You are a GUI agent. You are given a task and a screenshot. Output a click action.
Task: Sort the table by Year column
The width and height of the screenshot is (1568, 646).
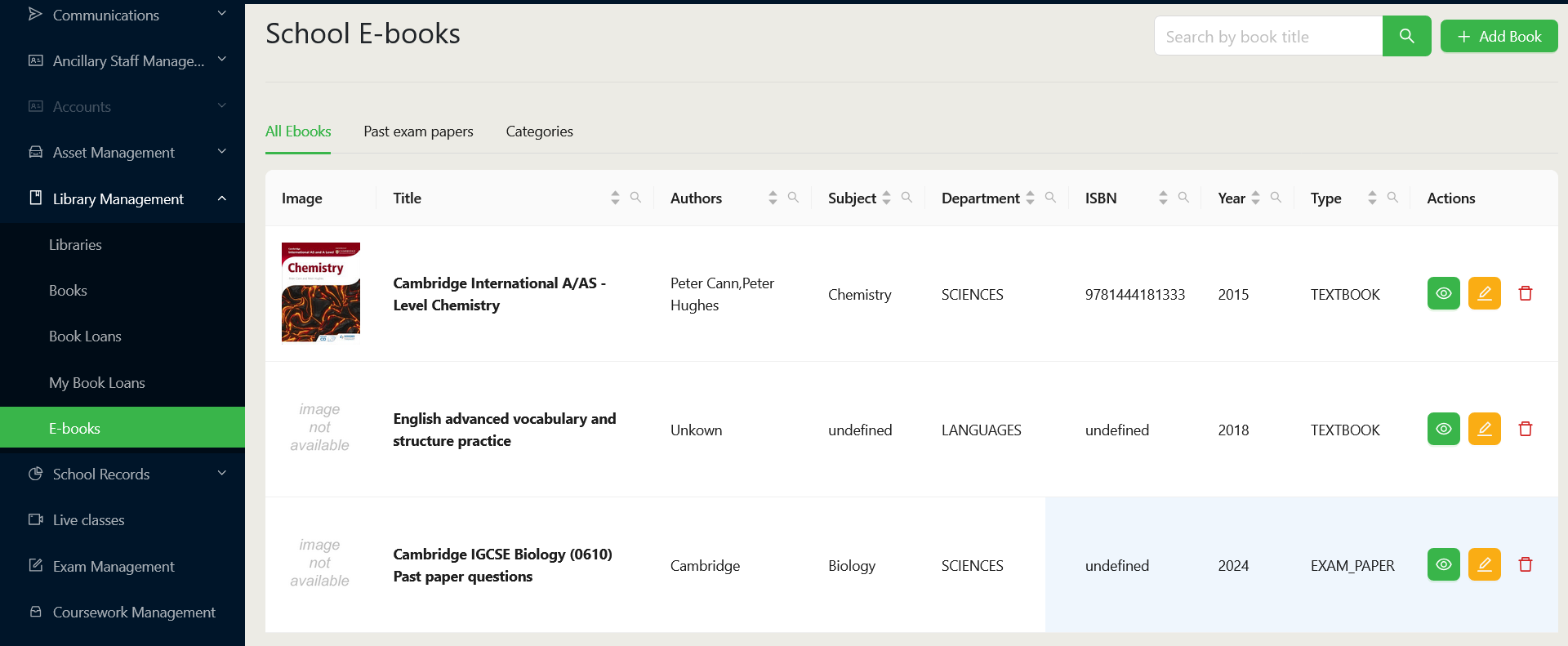[1255, 198]
